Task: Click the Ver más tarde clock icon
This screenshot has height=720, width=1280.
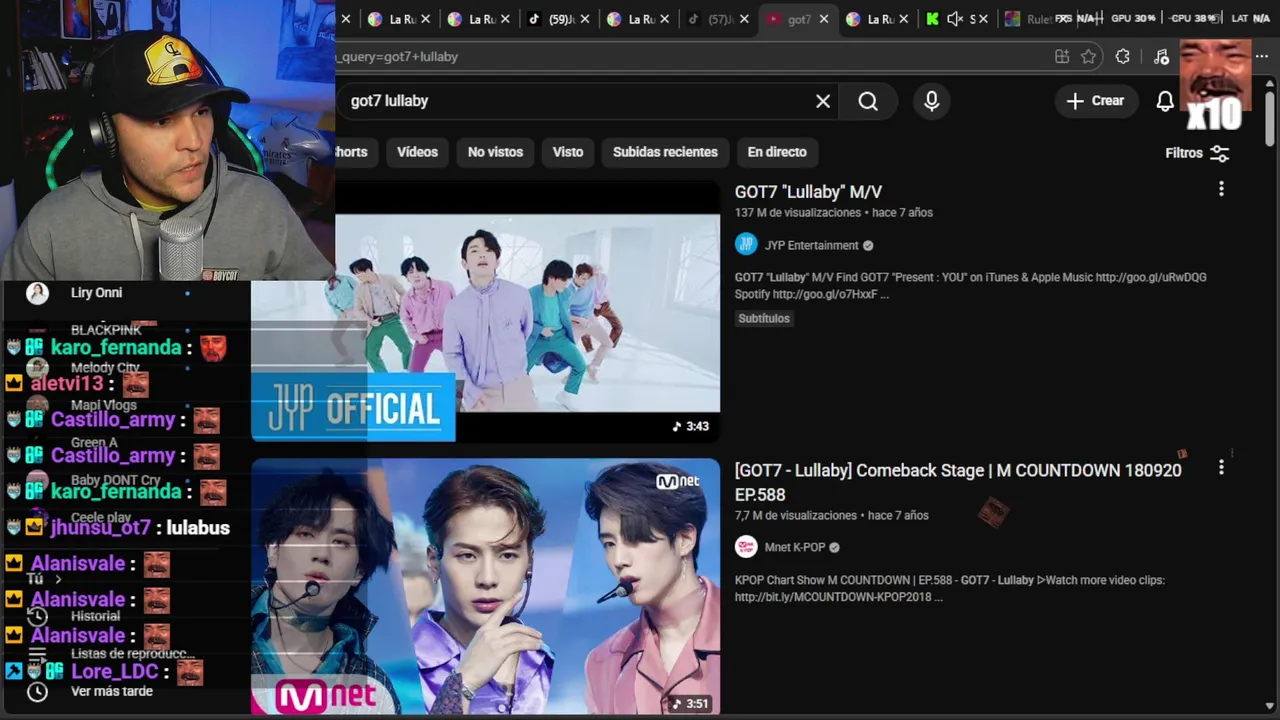Action: pos(37,691)
